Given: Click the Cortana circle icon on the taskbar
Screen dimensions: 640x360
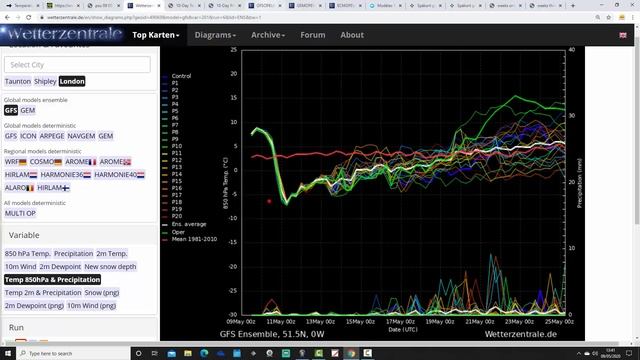Looking at the screenshot, I should [x=138, y=353].
